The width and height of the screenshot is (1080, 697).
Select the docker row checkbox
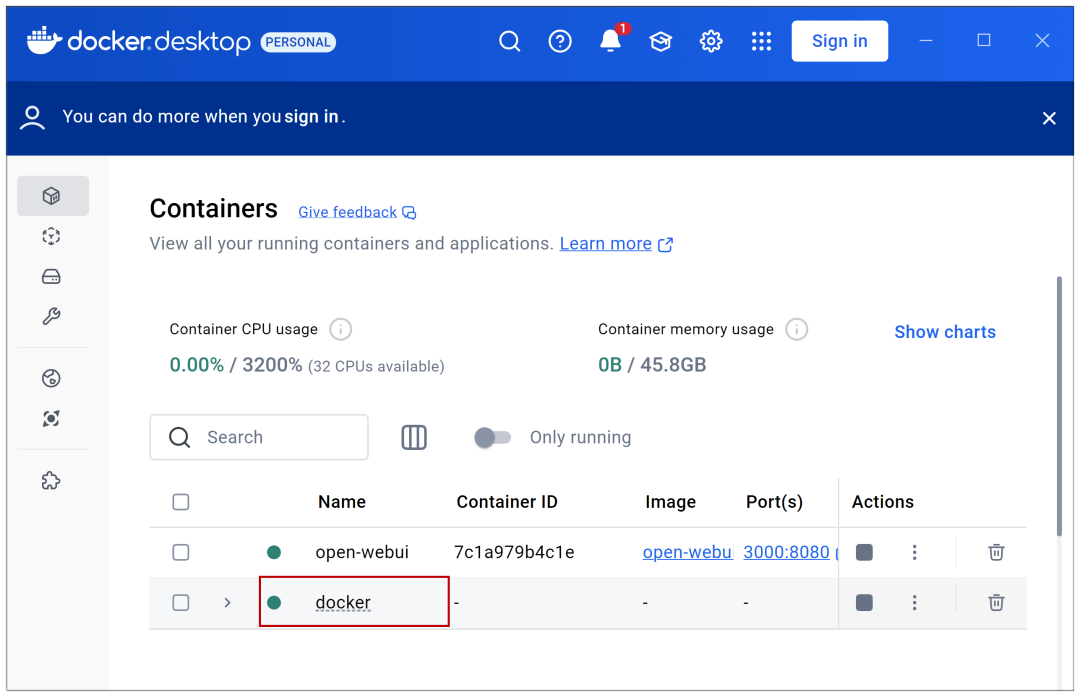point(180,603)
